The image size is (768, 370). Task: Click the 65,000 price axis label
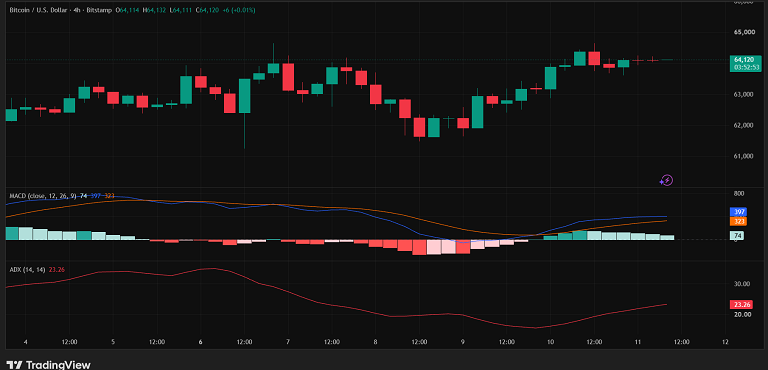(744, 33)
